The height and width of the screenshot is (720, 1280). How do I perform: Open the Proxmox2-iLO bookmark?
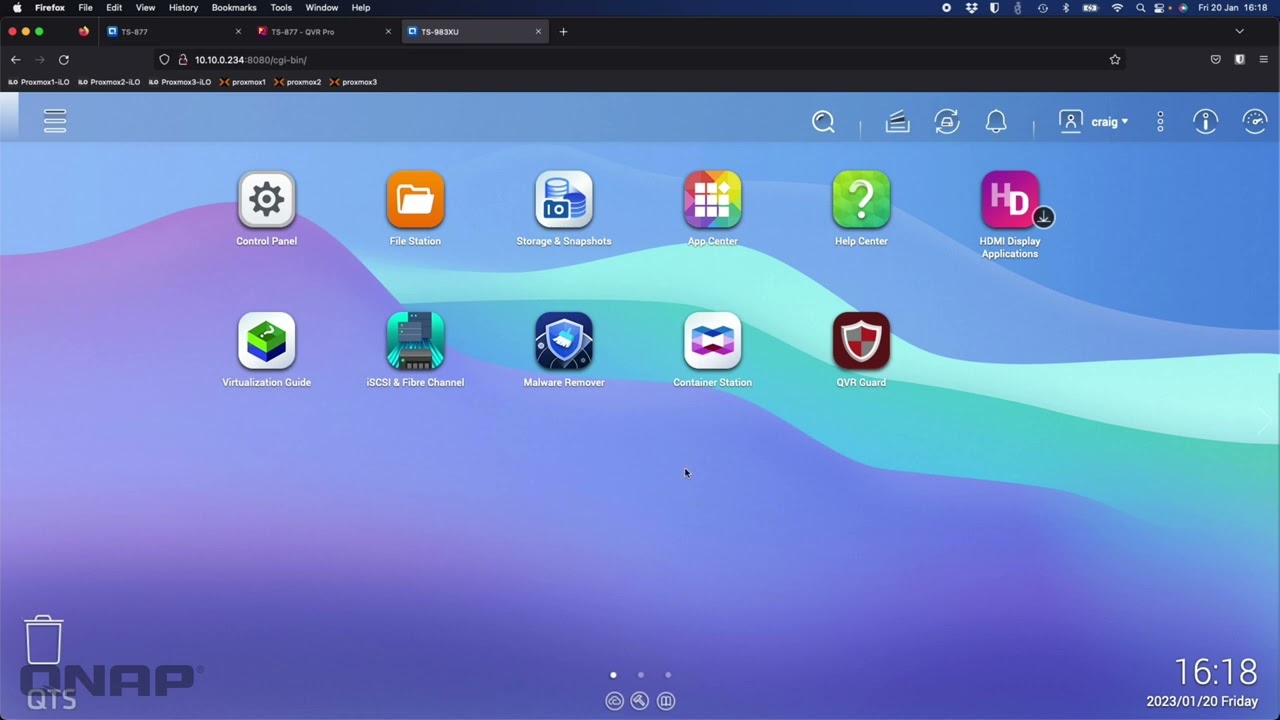(109, 82)
